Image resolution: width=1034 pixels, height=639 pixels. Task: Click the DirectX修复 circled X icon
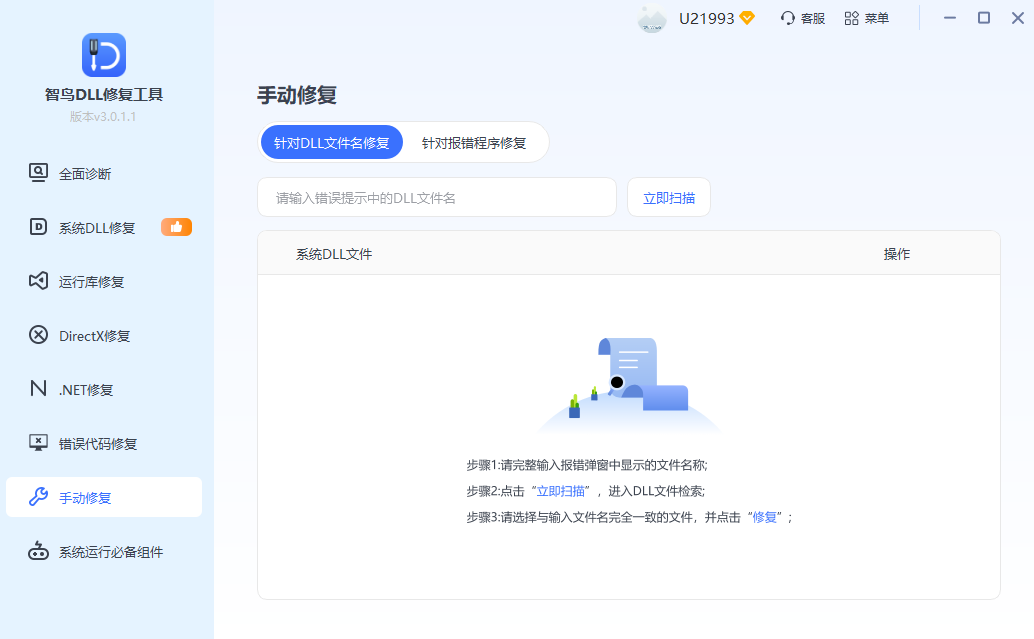point(38,335)
